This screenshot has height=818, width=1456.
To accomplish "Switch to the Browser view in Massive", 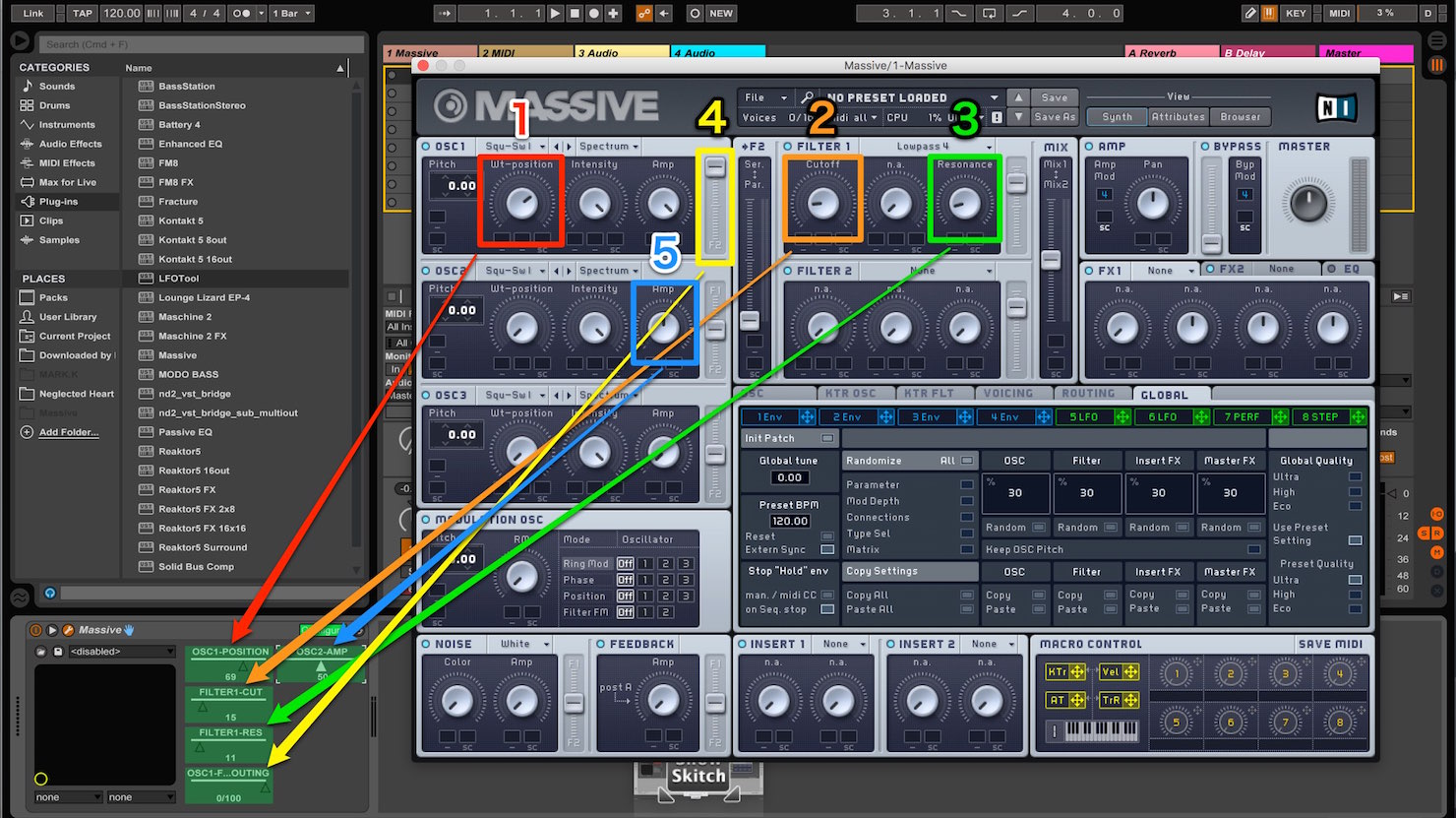I will [x=1240, y=116].
